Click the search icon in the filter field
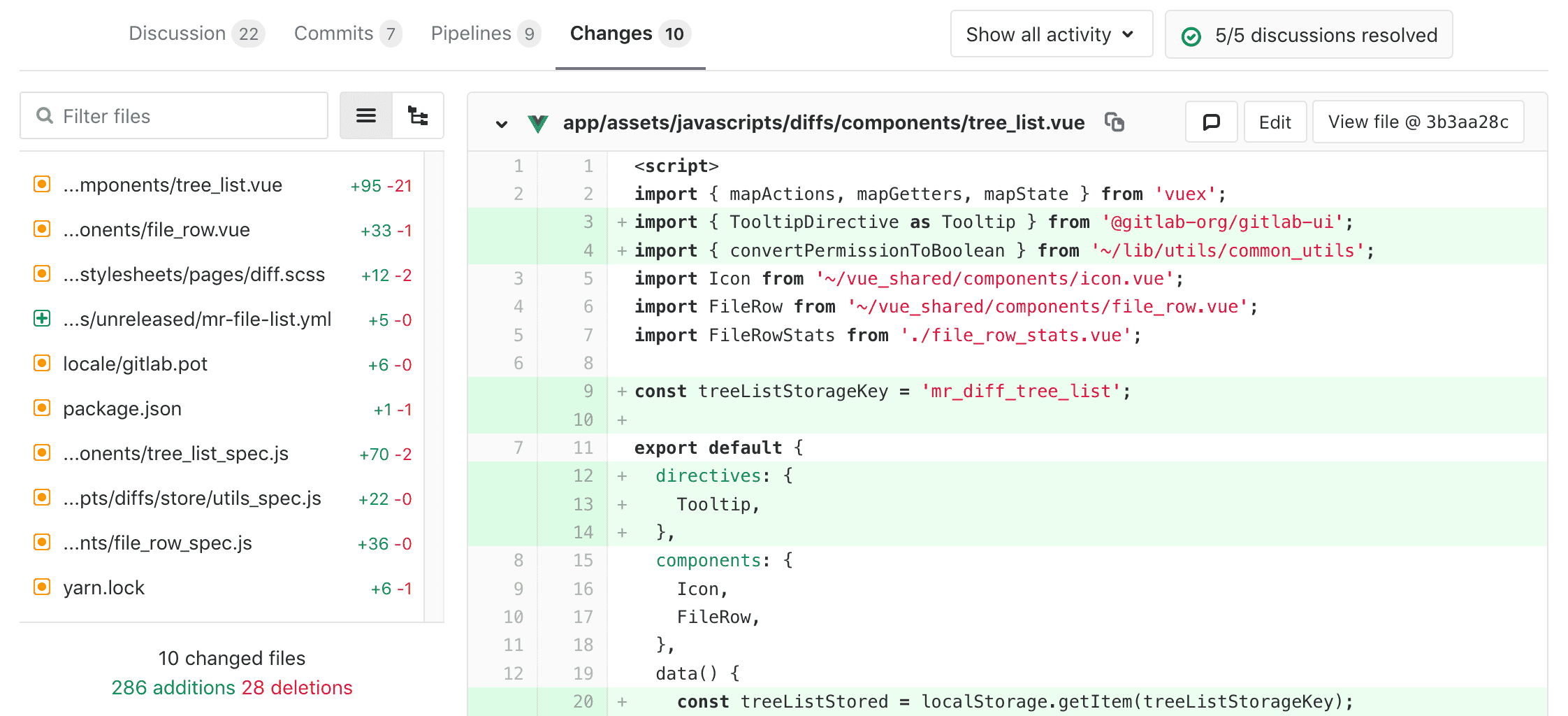Image resolution: width=1568 pixels, height=716 pixels. coord(45,115)
